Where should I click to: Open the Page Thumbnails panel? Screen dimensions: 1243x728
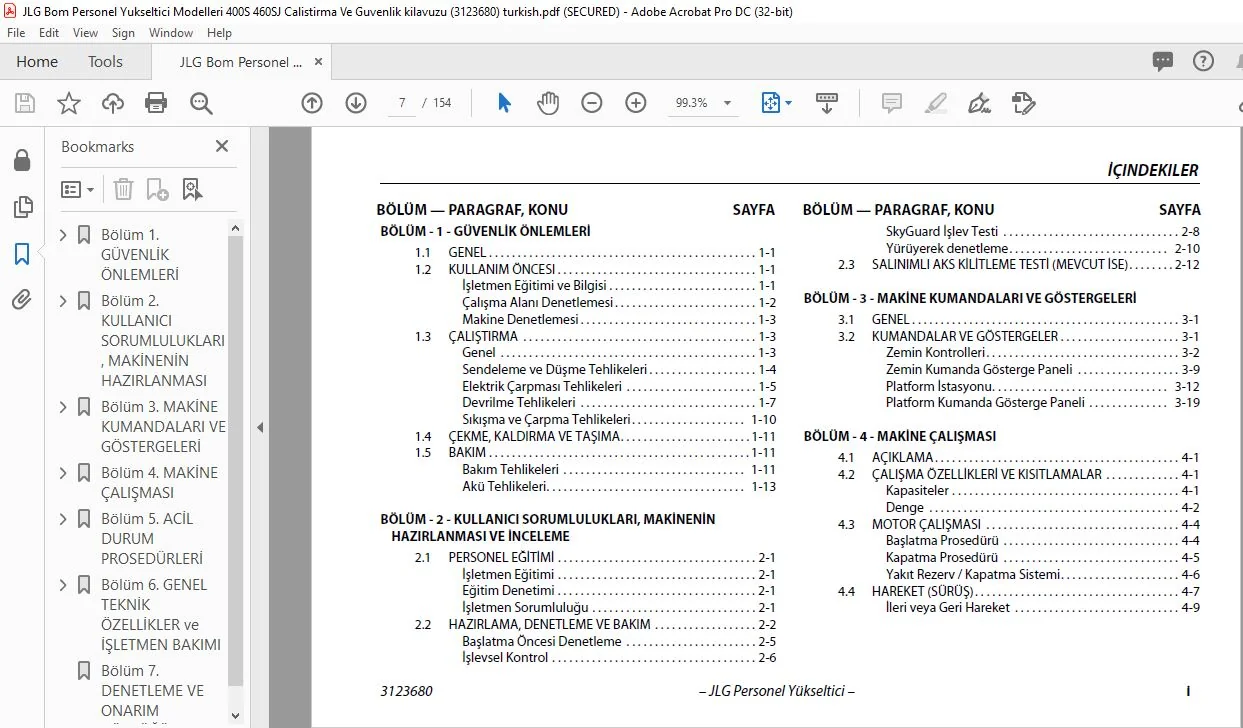pos(22,208)
